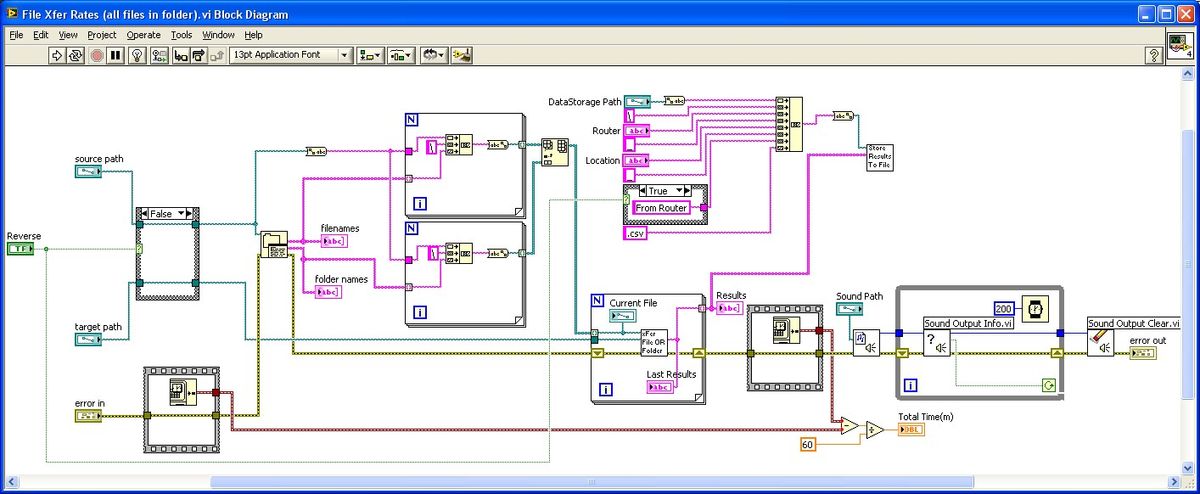1200x494 pixels.
Task: Expand the Reorder objects dropdown
Action: 434,55
